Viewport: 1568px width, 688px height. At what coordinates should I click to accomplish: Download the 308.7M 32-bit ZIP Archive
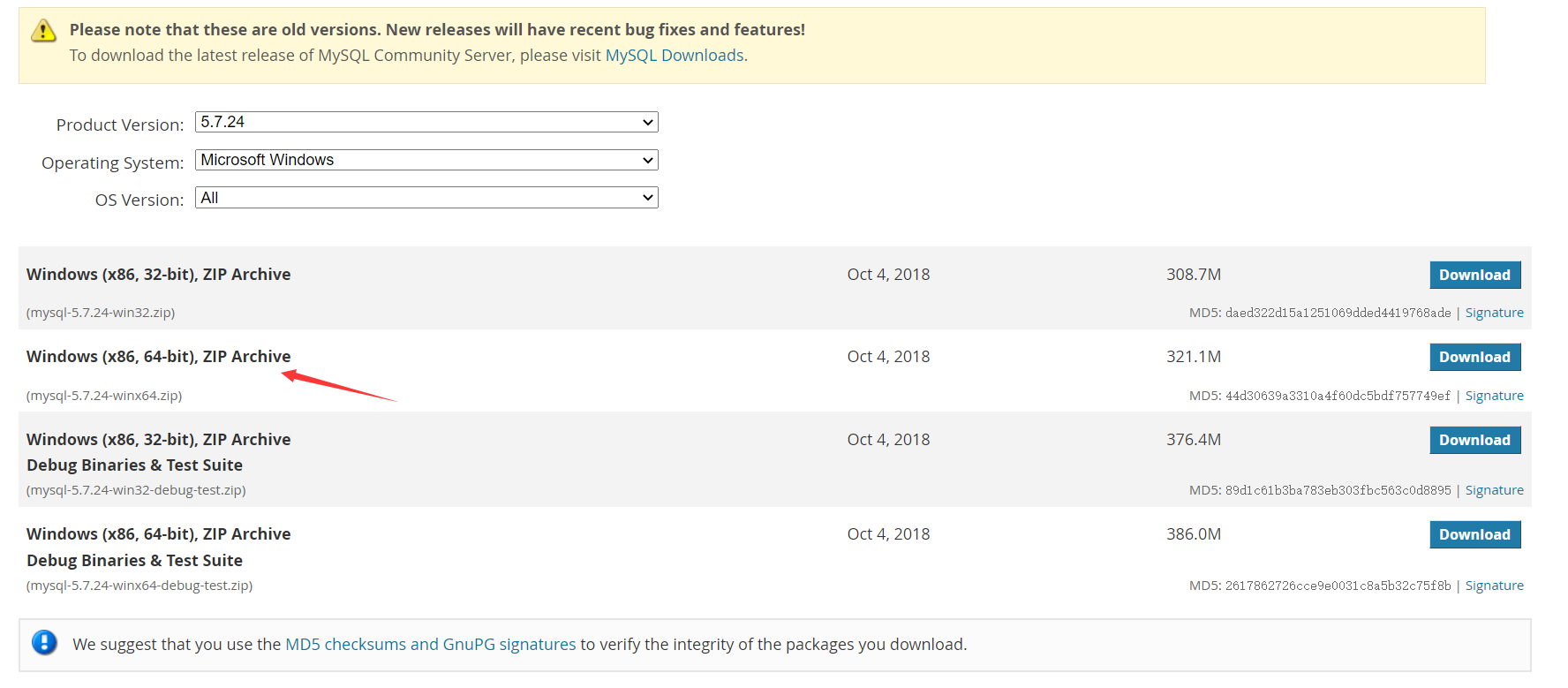point(1475,275)
